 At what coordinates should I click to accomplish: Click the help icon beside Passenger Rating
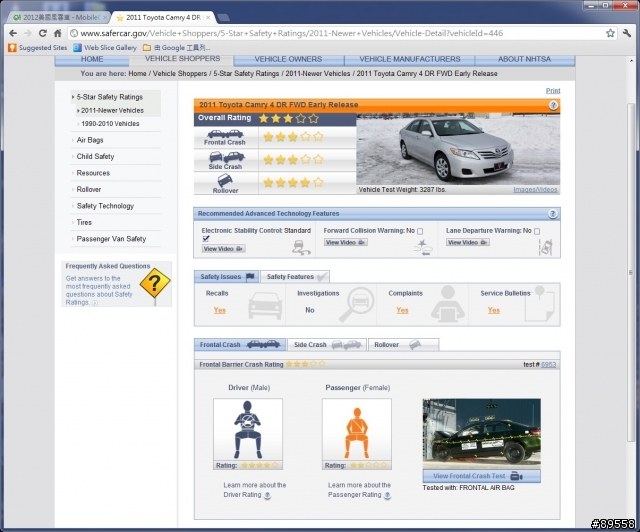pos(387,495)
